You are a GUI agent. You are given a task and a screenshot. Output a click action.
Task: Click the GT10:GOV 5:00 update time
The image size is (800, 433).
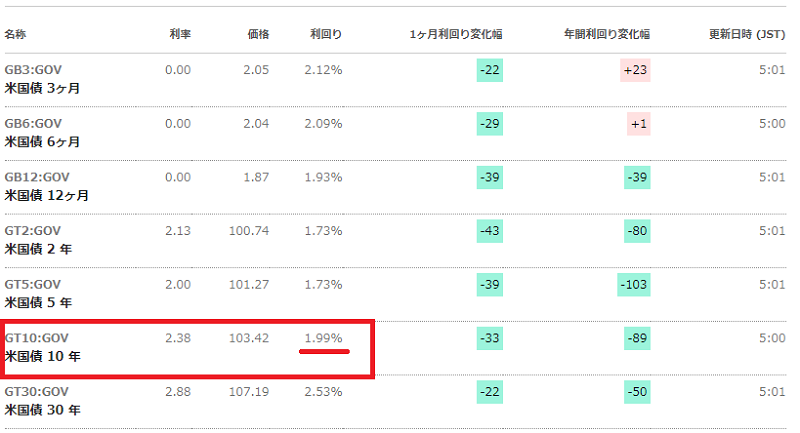coord(772,338)
